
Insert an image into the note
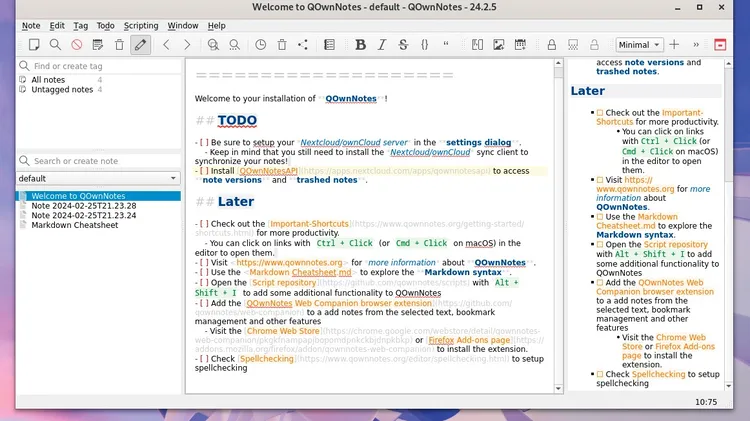coord(498,45)
